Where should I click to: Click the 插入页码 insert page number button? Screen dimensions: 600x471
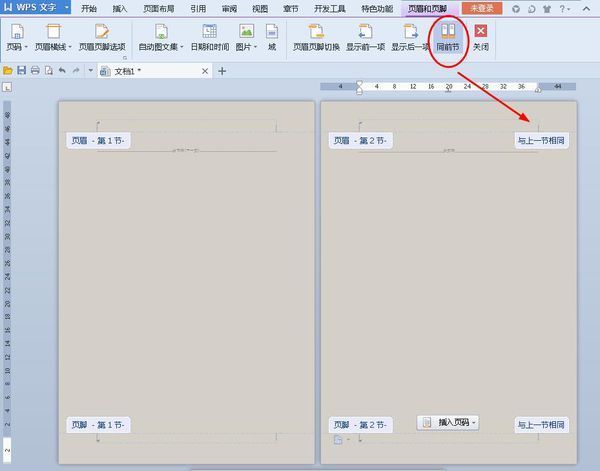pyautogui.click(x=448, y=423)
